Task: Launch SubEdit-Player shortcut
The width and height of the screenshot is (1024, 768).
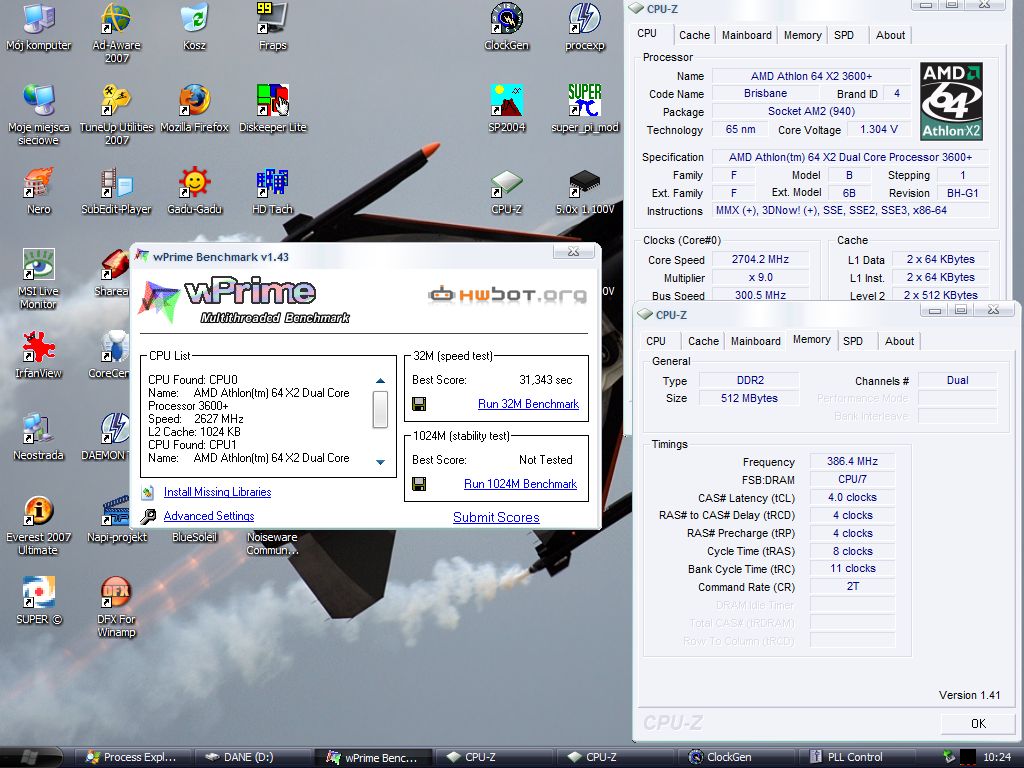Action: (x=116, y=191)
